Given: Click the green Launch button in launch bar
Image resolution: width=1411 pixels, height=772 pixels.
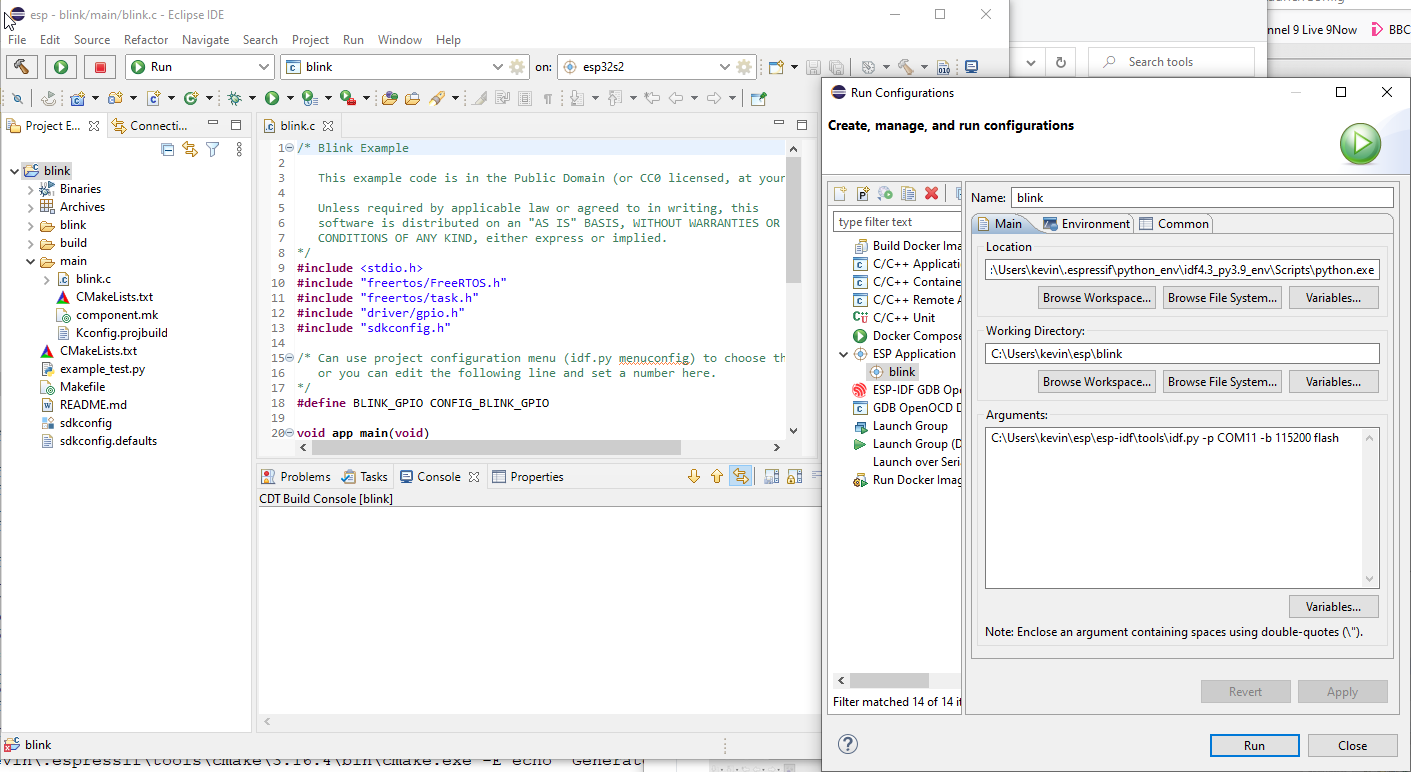Looking at the screenshot, I should tap(61, 67).
